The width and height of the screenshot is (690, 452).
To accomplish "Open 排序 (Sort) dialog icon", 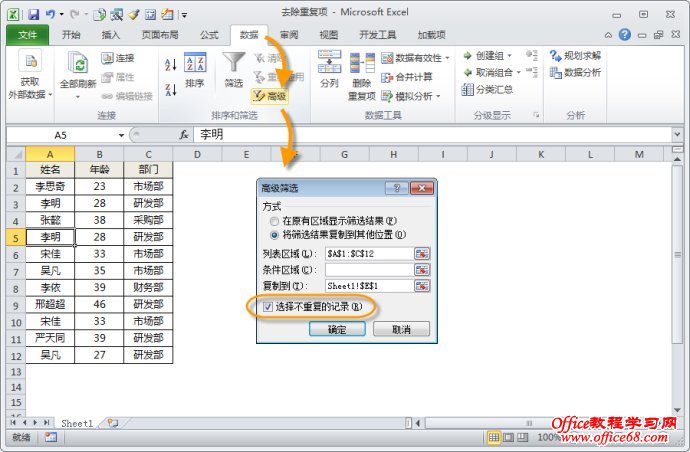I will (195, 62).
